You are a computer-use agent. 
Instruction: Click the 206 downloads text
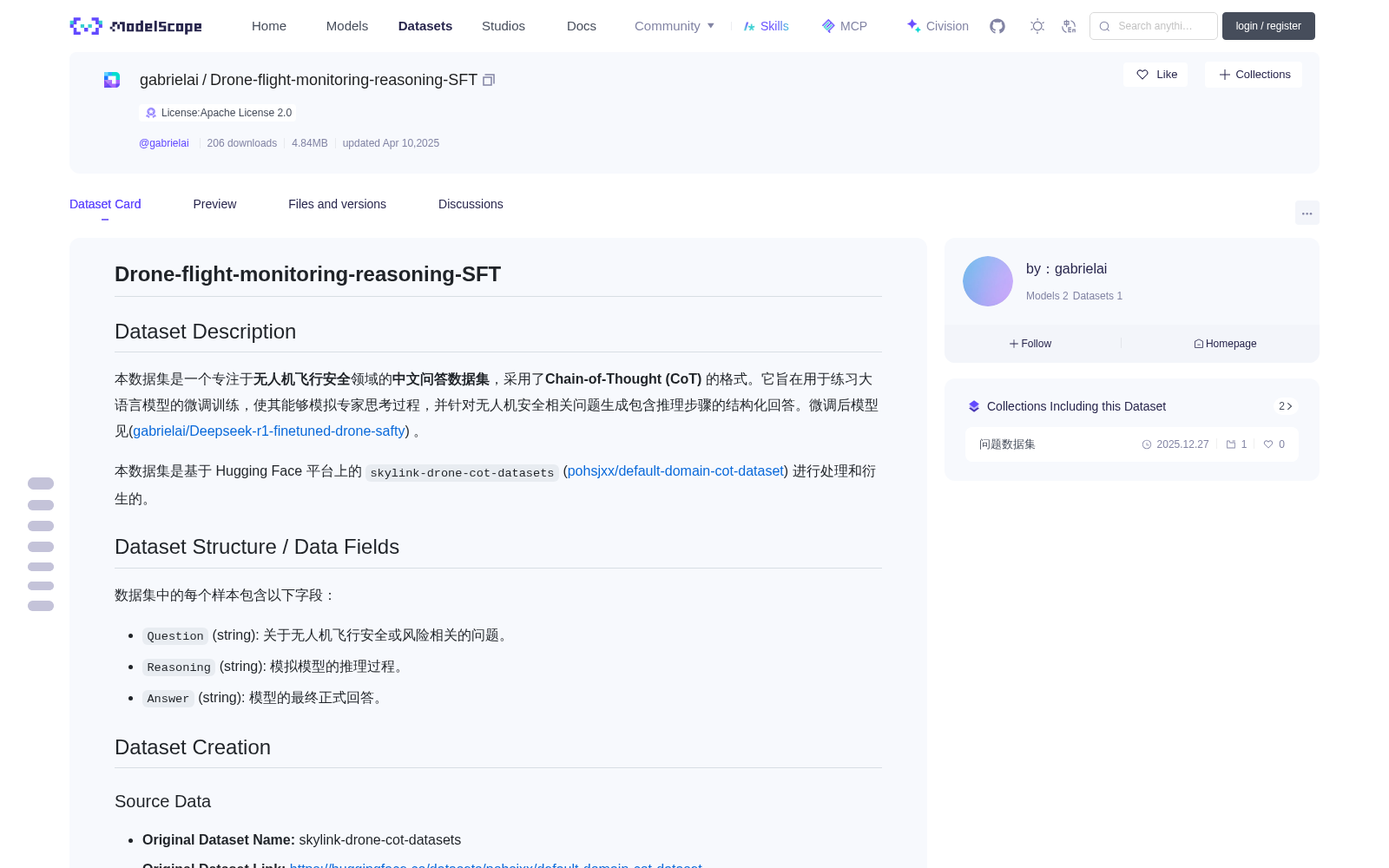(241, 143)
